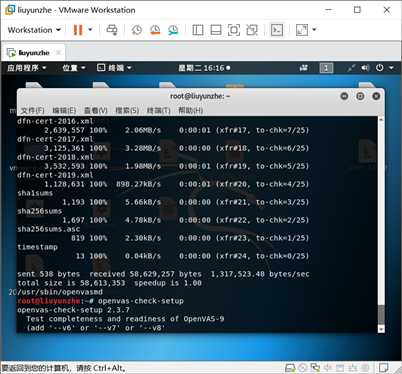Click the hard disk device status icon
The width and height of the screenshot is (402, 374).
click(x=290, y=368)
